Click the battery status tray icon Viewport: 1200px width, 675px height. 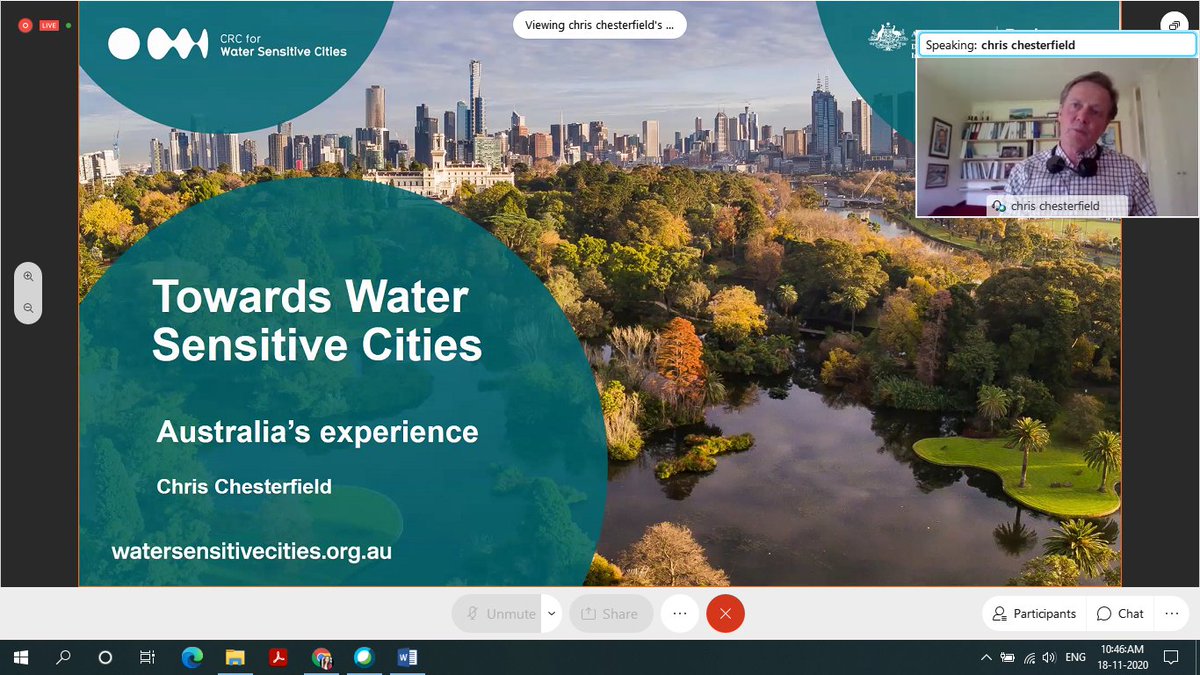pos(1008,657)
